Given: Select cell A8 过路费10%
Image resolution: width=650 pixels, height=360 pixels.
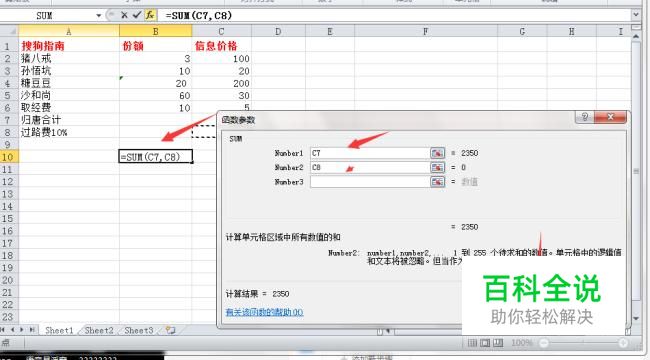Looking at the screenshot, I should tap(69, 132).
